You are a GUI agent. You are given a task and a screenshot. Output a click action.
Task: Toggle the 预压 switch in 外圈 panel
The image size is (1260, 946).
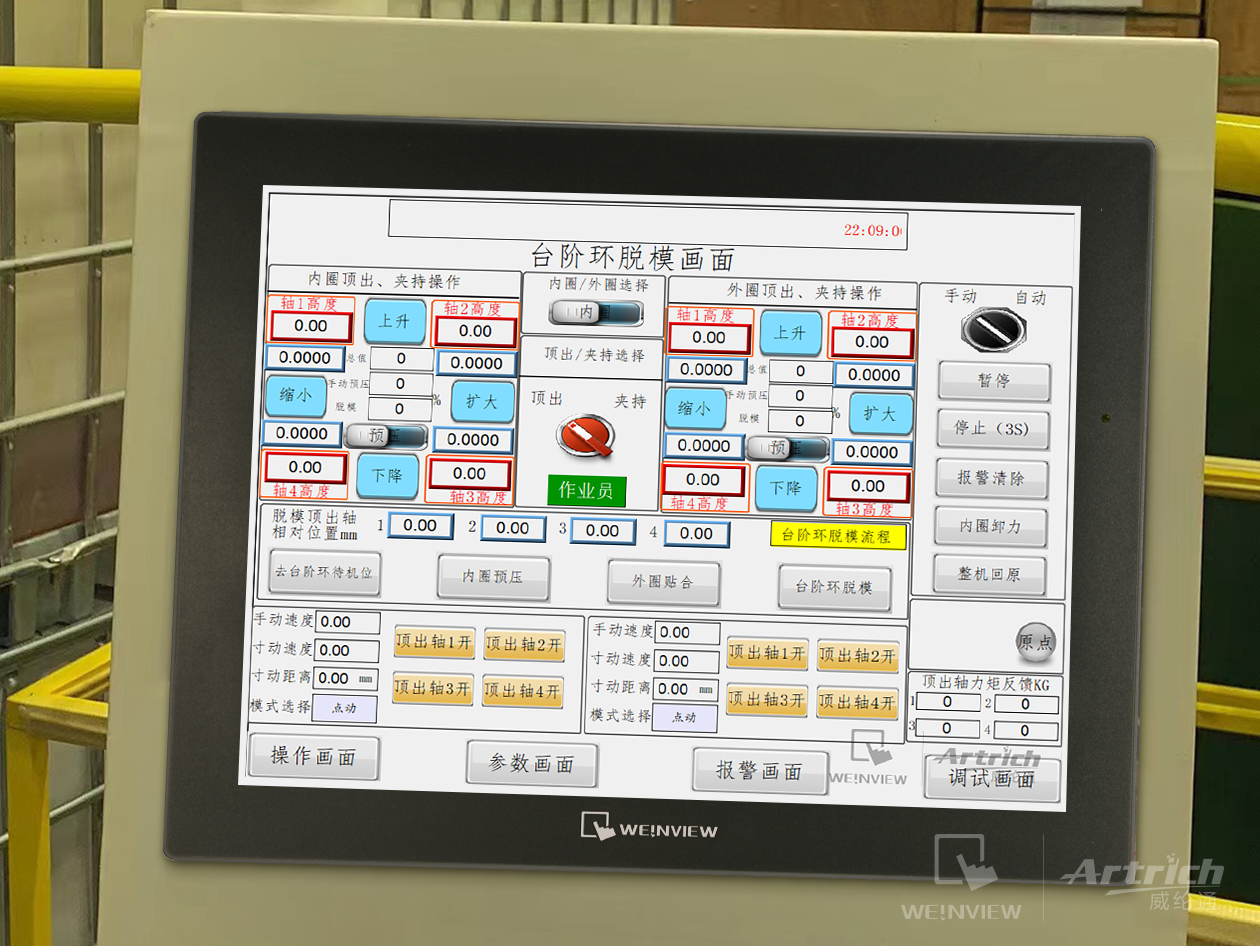(x=787, y=448)
